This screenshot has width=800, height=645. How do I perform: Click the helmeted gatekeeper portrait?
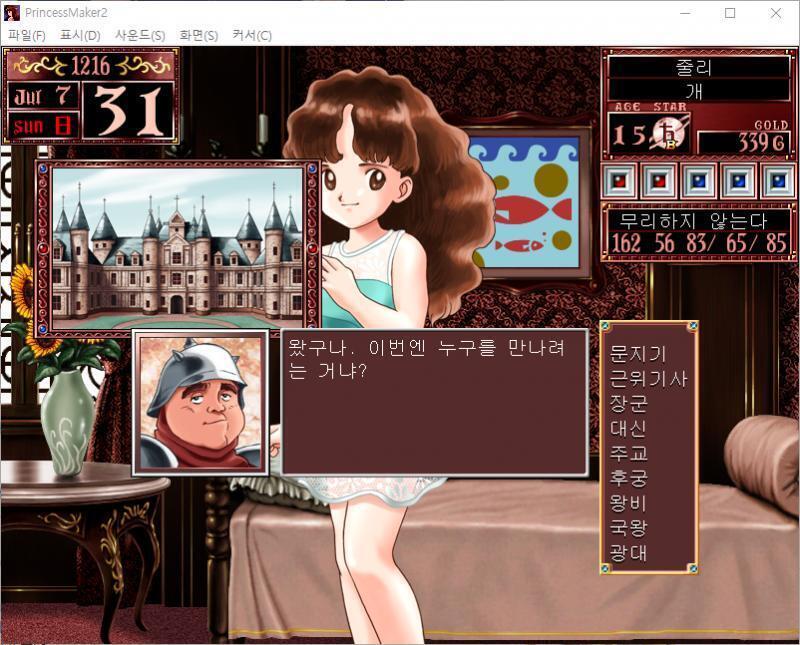[x=201, y=403]
